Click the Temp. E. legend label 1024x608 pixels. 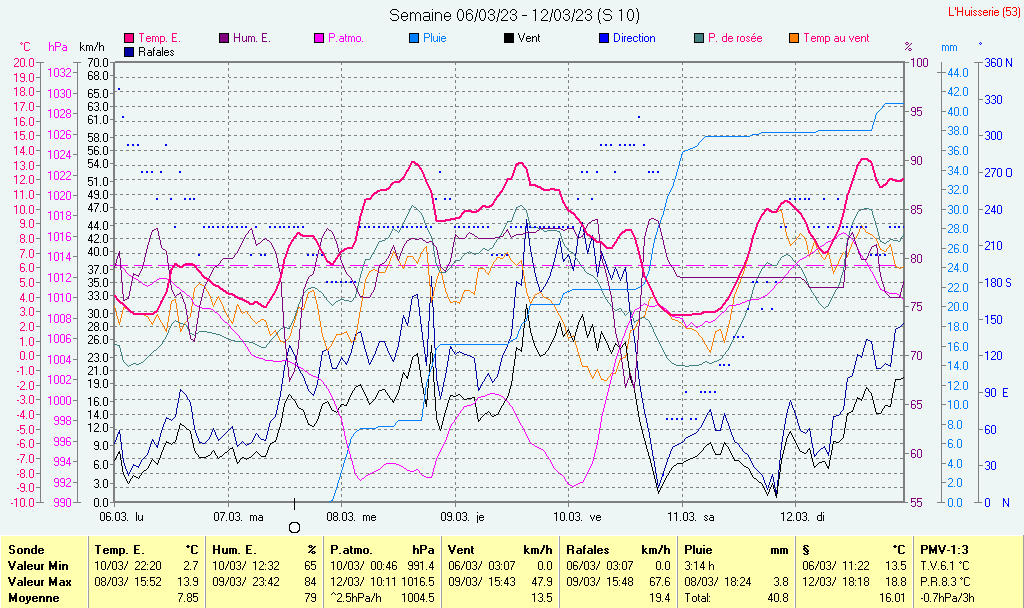point(159,39)
